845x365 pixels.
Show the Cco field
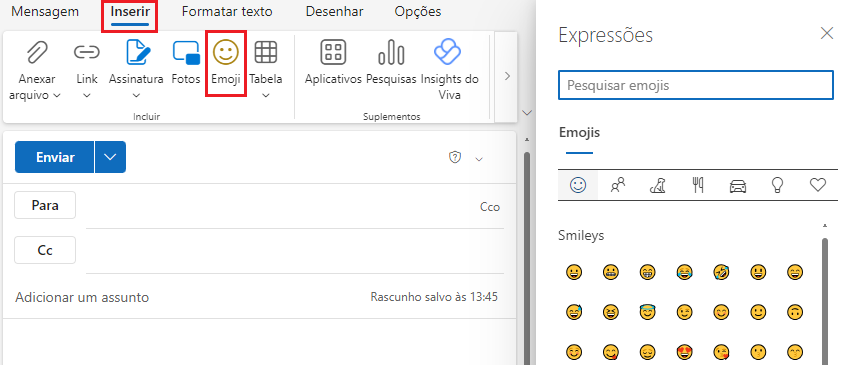(x=490, y=207)
